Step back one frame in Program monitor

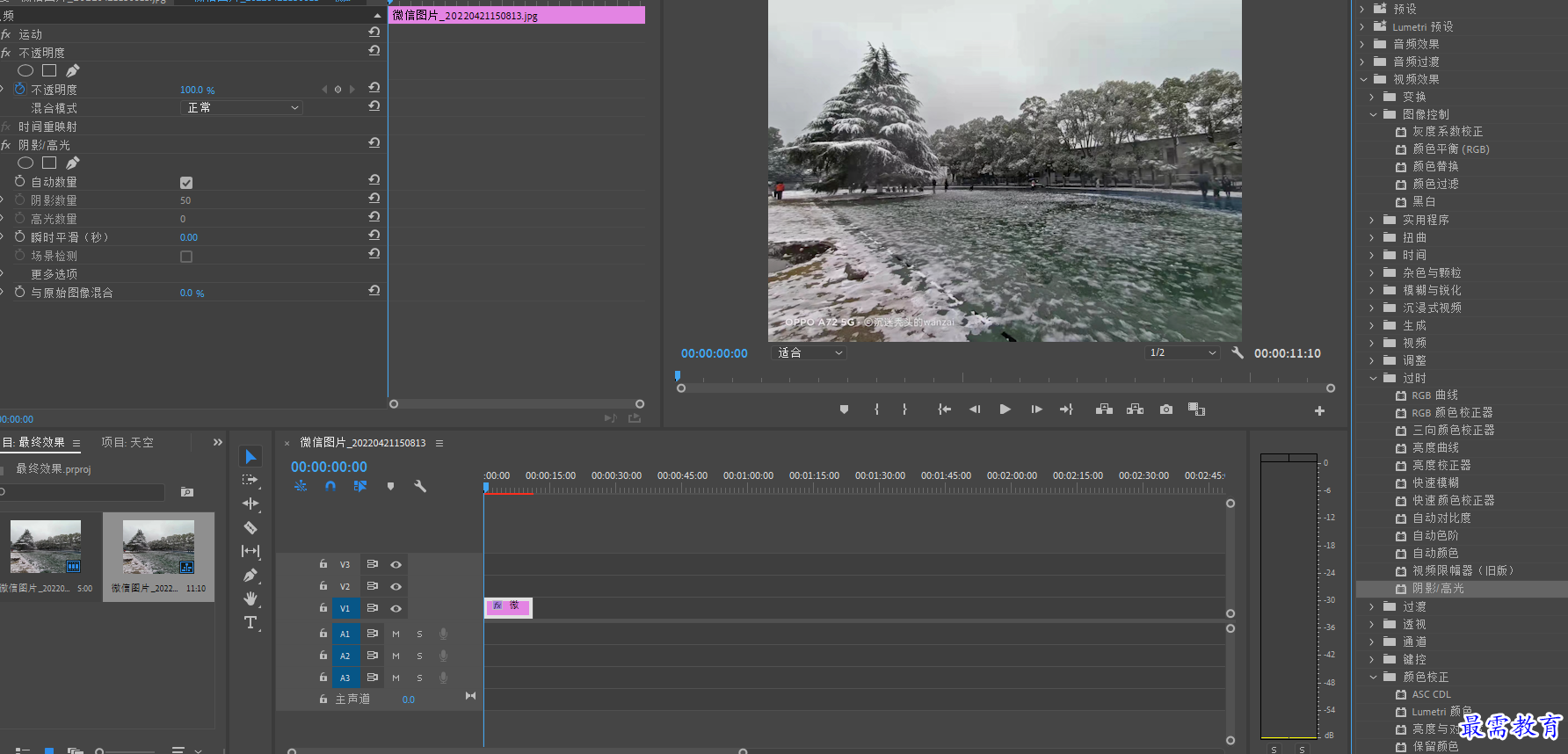pos(974,410)
